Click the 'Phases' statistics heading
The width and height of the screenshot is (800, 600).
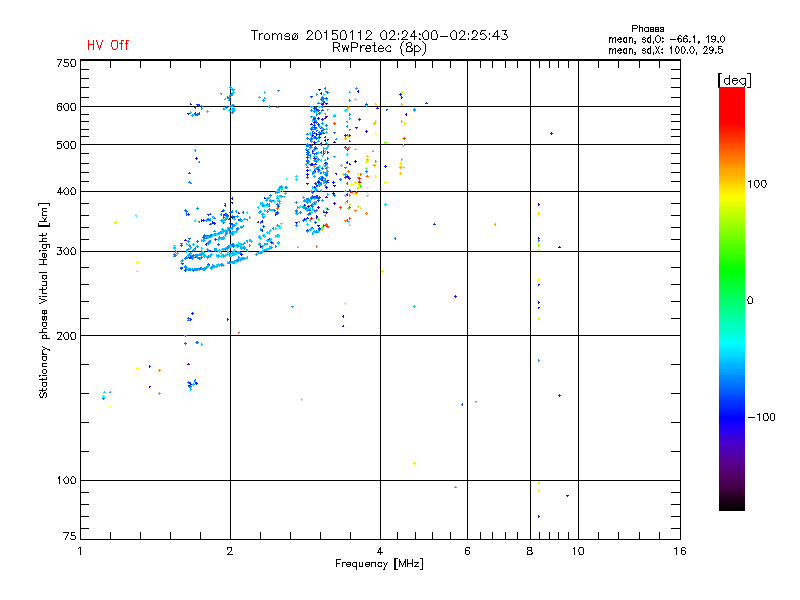point(647,29)
